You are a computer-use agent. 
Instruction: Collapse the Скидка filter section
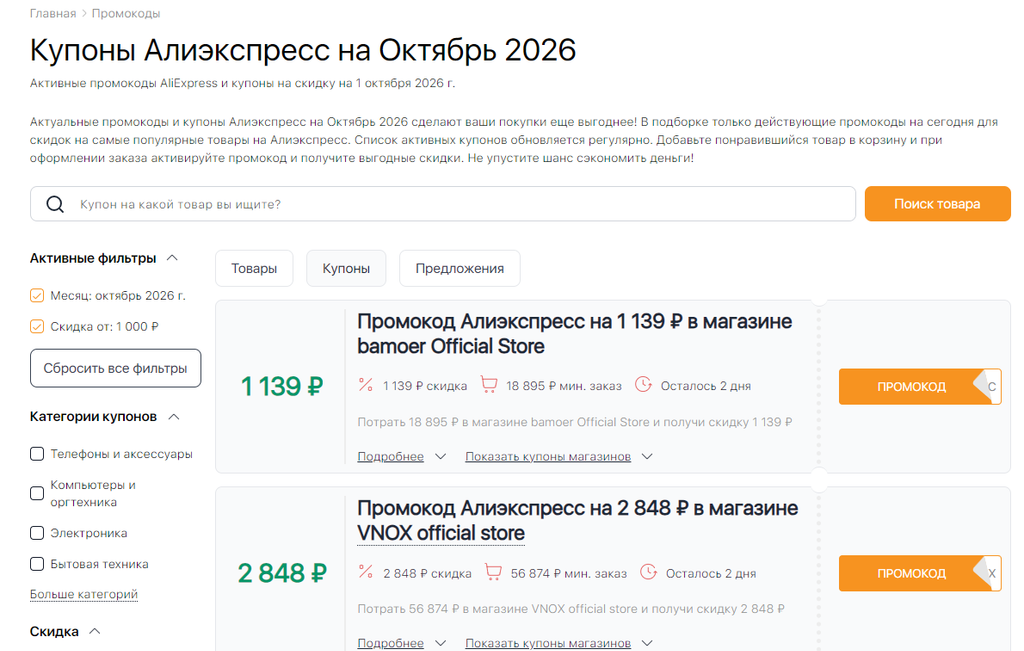(95, 631)
